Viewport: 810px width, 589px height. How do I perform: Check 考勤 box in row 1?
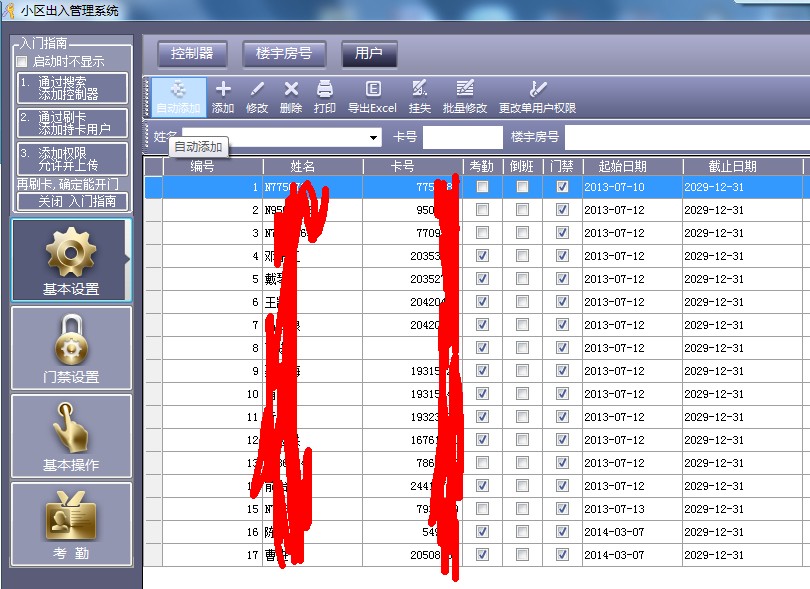[x=482, y=187]
